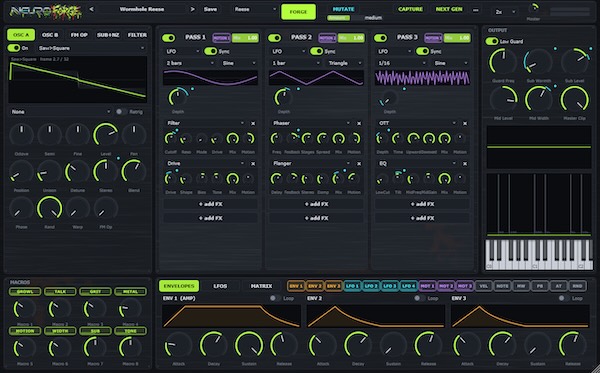Image resolution: width=600 pixels, height=373 pixels.
Task: Click the LFO 4 modulation source chip
Action: [408, 286]
